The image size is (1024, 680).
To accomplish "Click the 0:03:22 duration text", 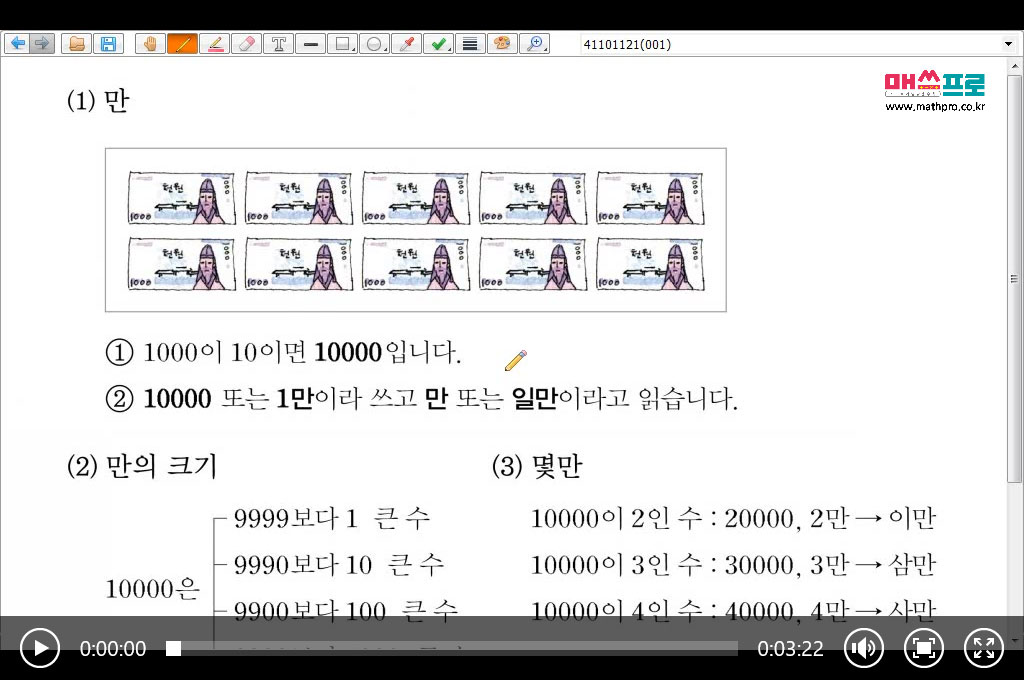I will [790, 649].
